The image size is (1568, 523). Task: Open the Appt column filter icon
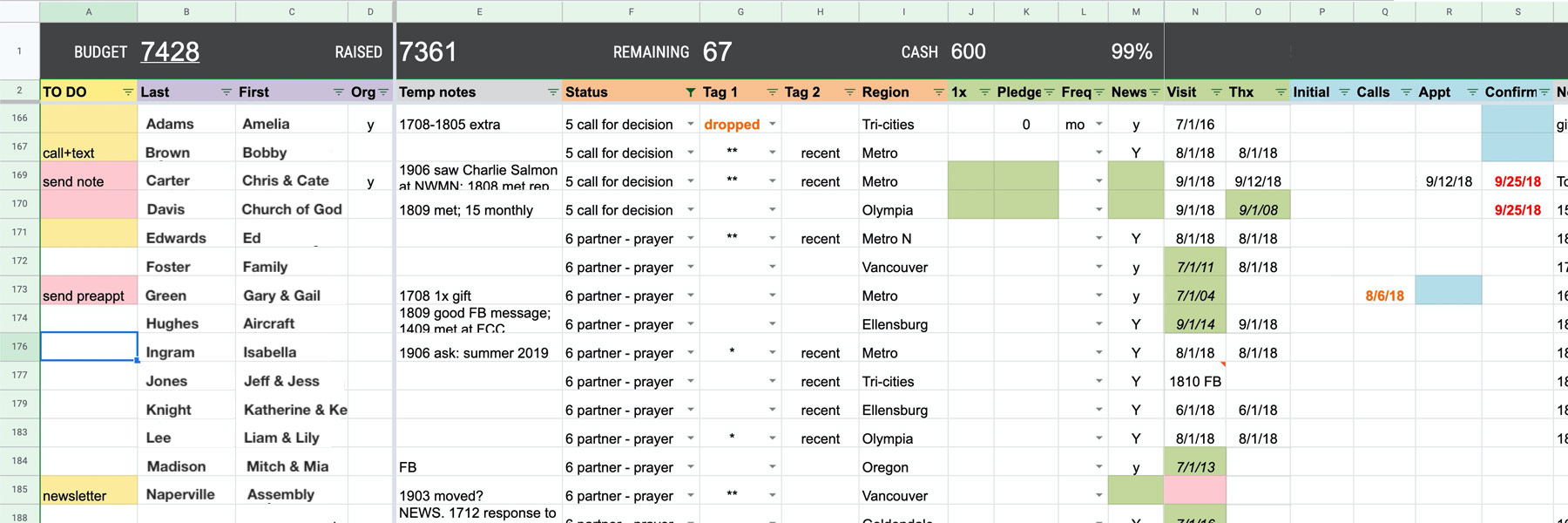click(1472, 92)
